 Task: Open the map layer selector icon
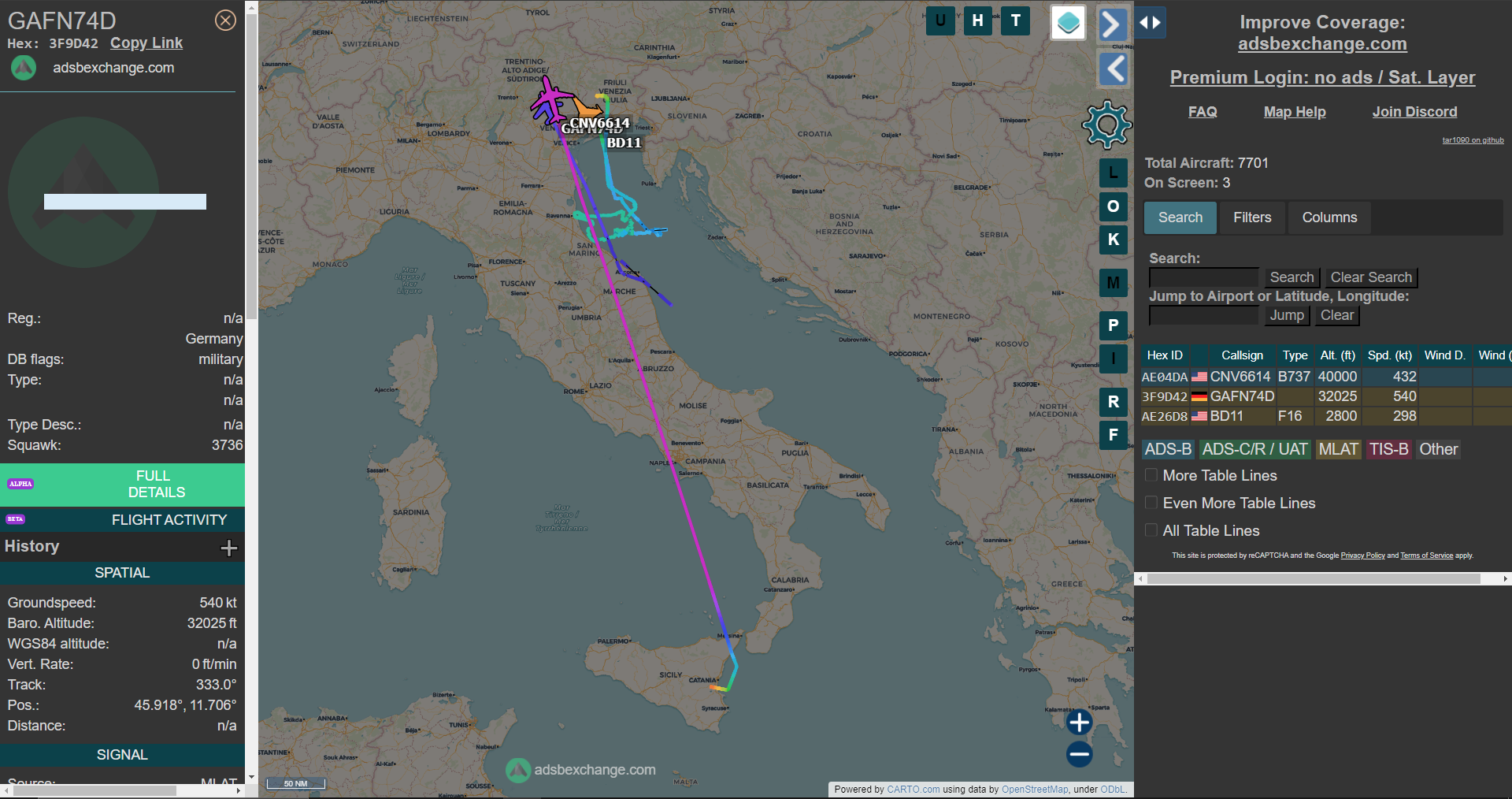click(x=1069, y=23)
